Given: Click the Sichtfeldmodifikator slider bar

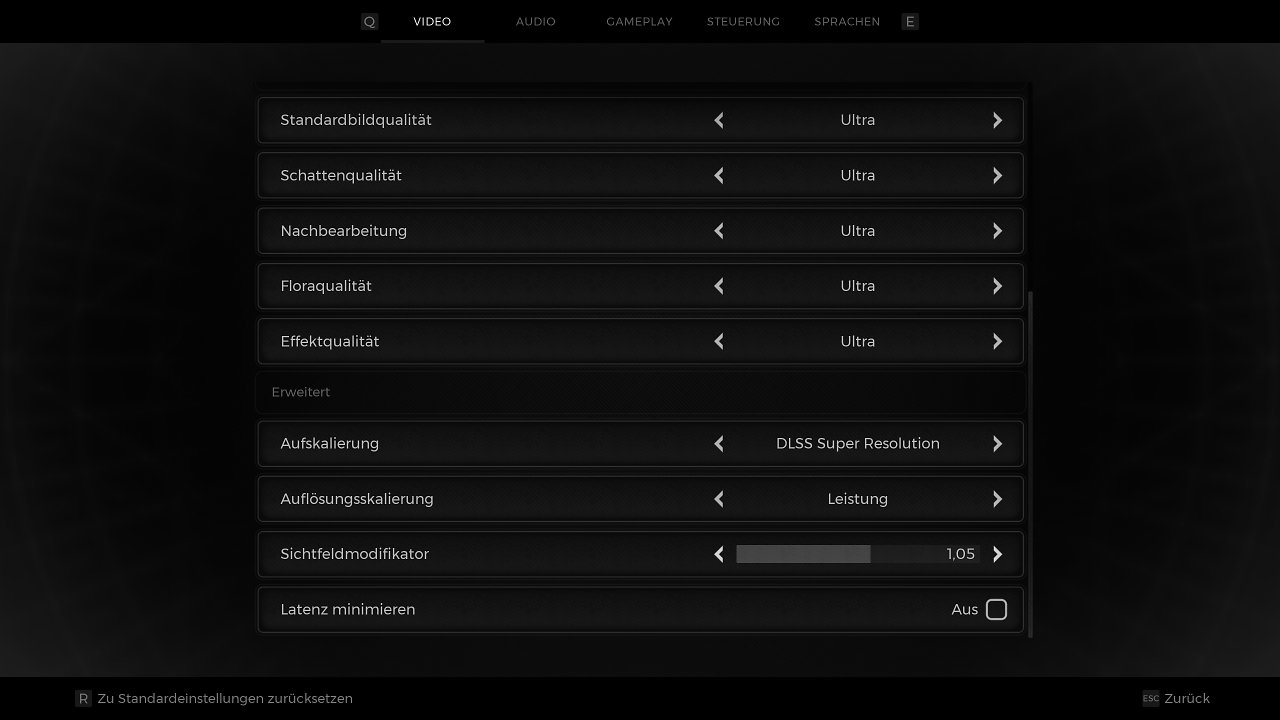Looking at the screenshot, I should [x=858, y=554].
